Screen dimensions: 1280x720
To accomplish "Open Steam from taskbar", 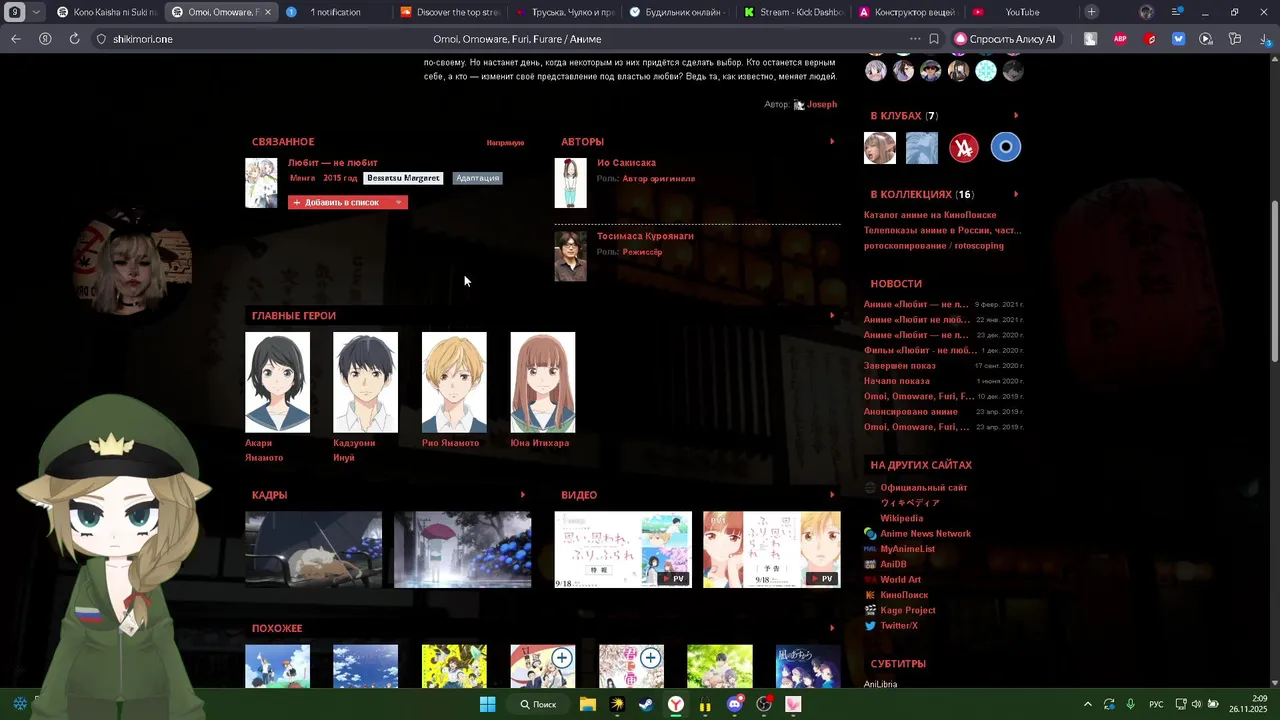I will 646,704.
